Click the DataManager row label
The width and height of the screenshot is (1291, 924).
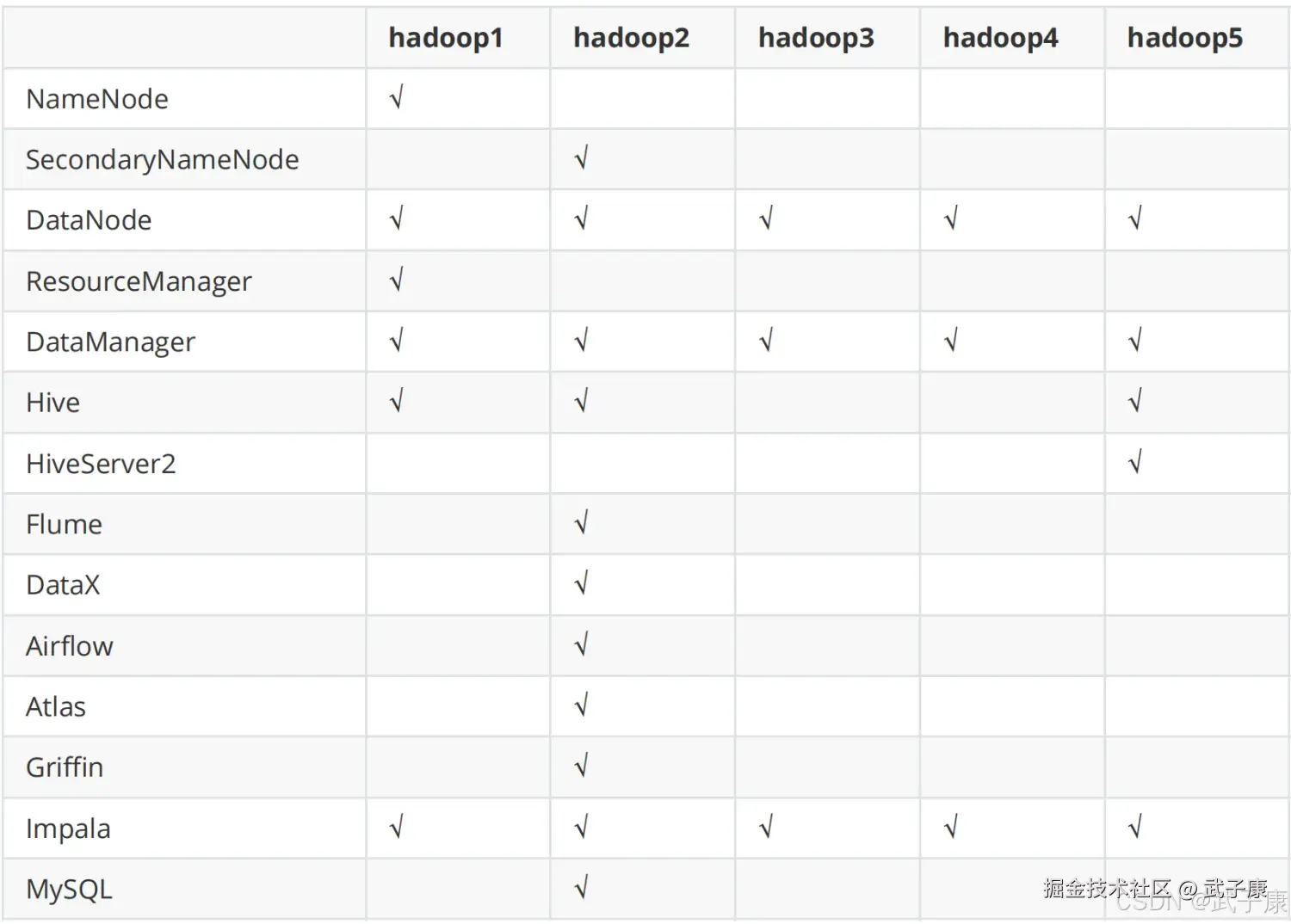click(111, 342)
